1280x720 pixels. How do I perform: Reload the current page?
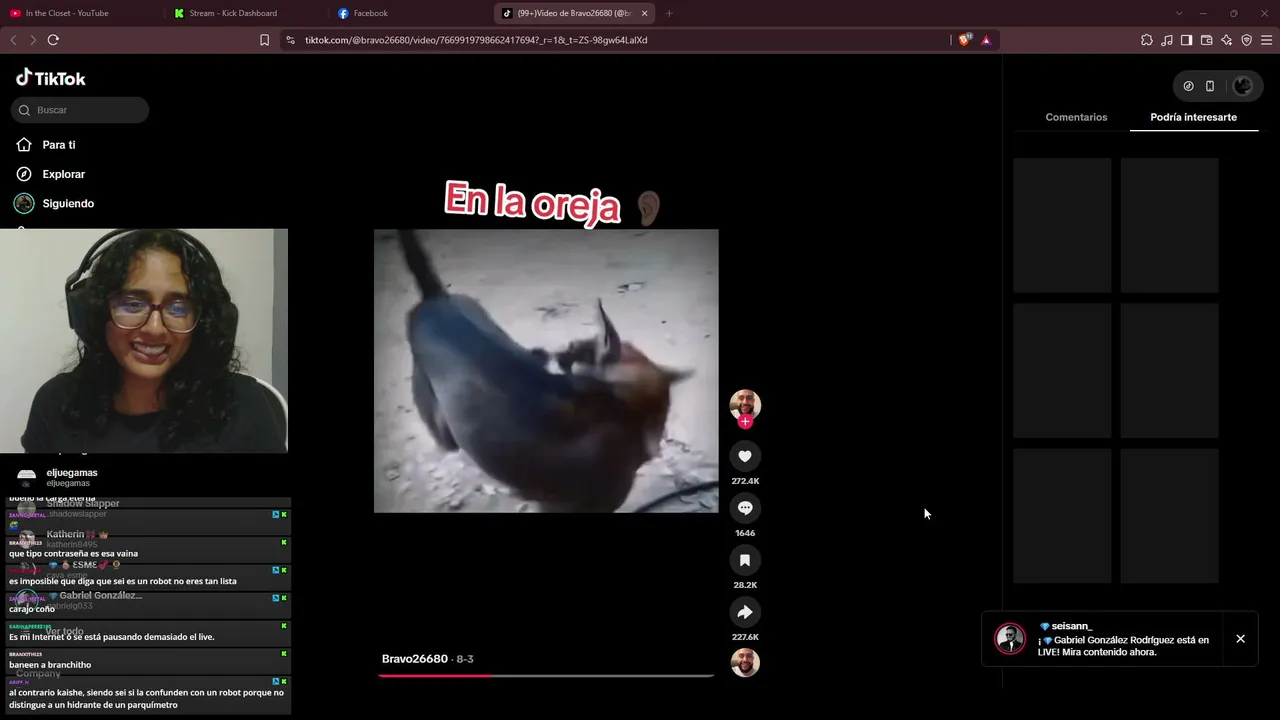tap(53, 40)
